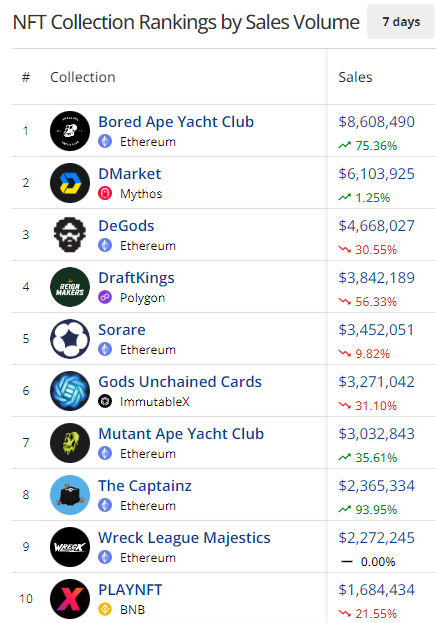Sort table by the Sales column header
Image resolution: width=436 pixels, height=623 pixels.
(355, 77)
